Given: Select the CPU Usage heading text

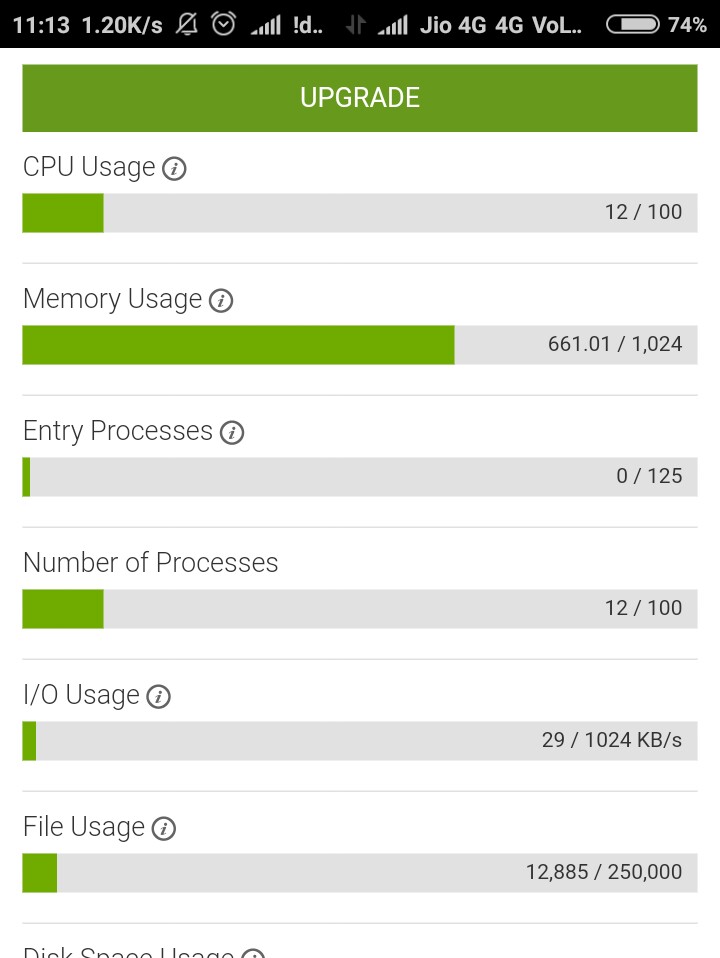Looking at the screenshot, I should 89,167.
